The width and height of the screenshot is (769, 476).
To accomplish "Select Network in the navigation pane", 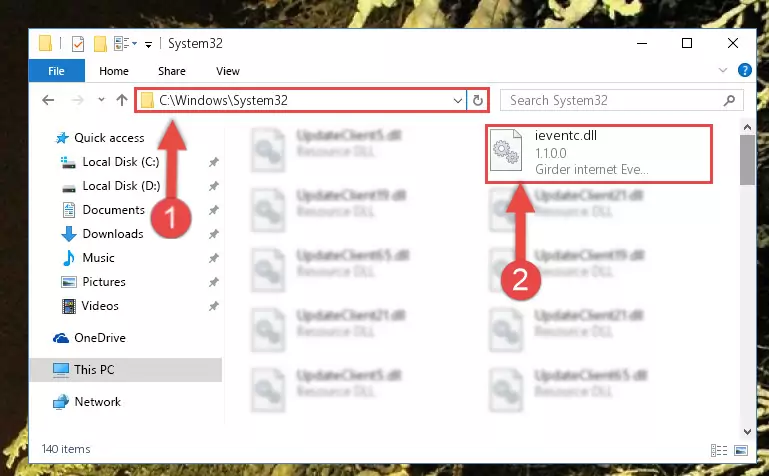I will tap(97, 402).
